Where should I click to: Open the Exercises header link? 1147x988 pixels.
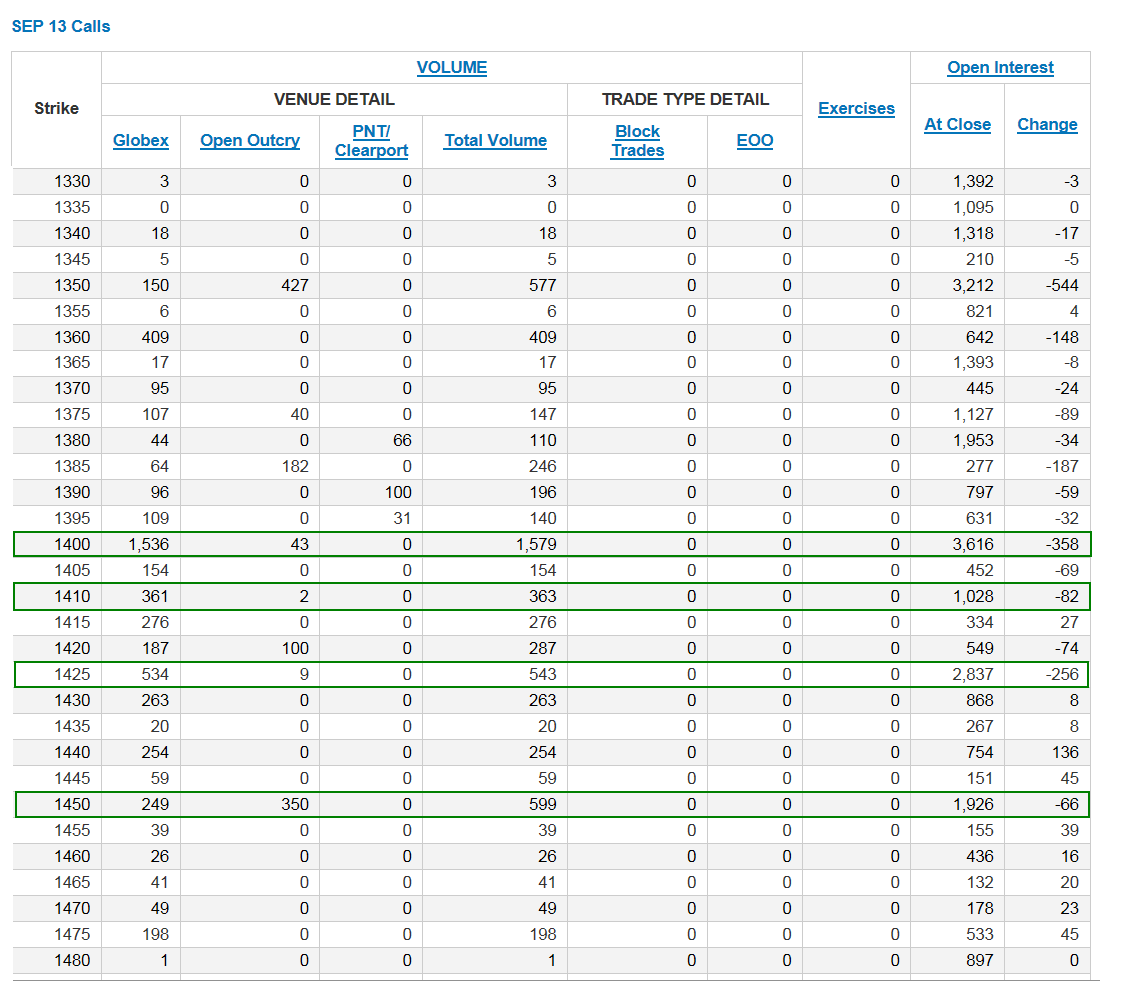[x=856, y=108]
